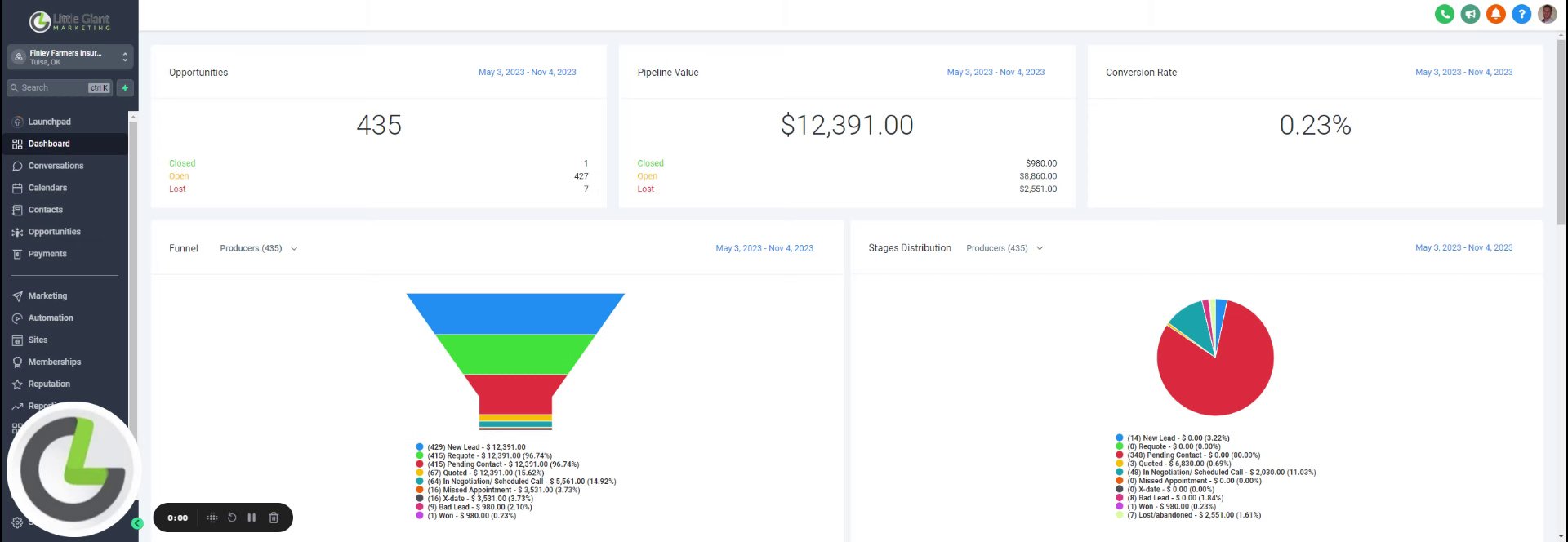Open the Conversion Rate date range picker
The height and width of the screenshot is (542, 1568).
point(1463,73)
